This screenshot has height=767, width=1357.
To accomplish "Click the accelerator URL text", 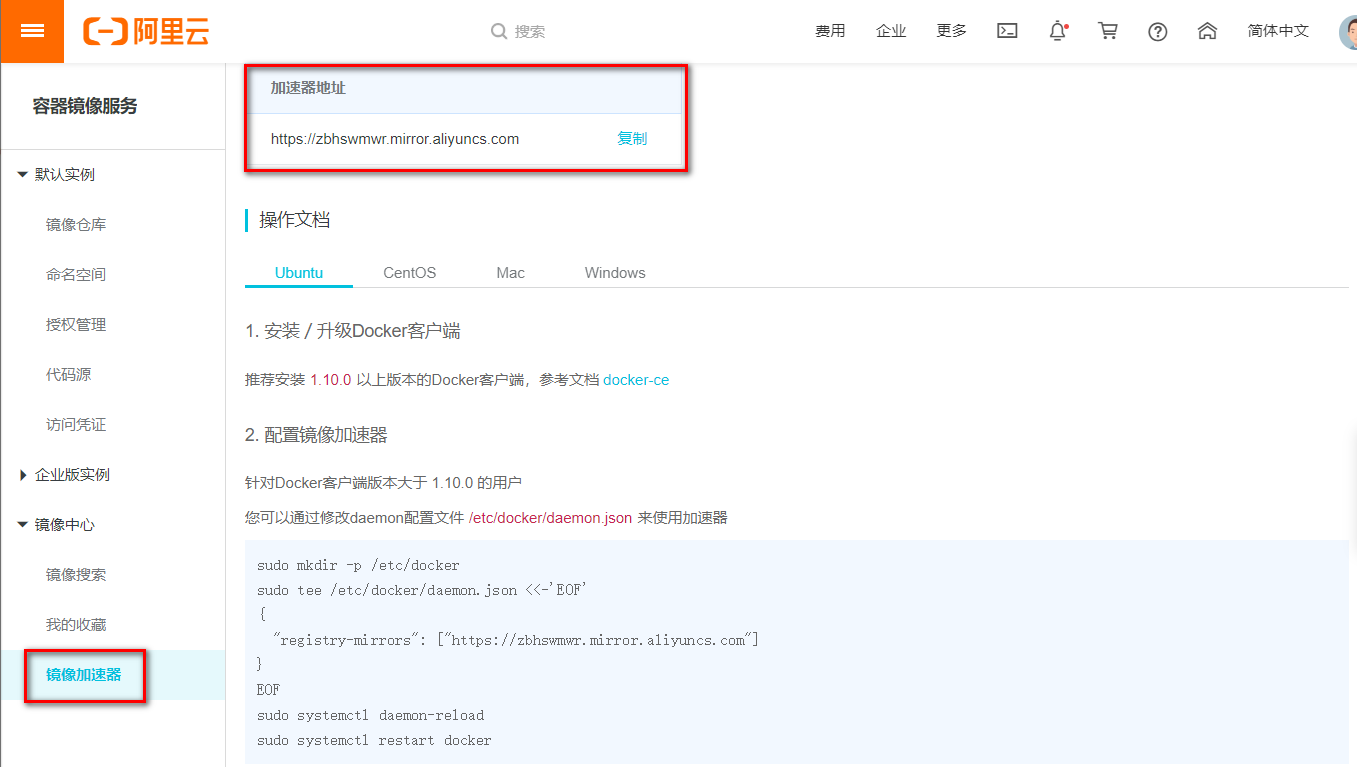I will tap(395, 139).
